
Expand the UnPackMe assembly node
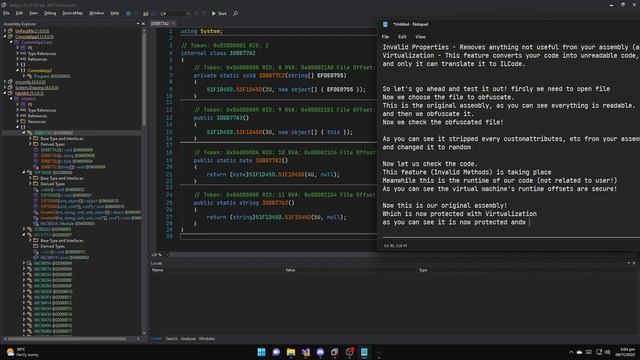[5, 31]
